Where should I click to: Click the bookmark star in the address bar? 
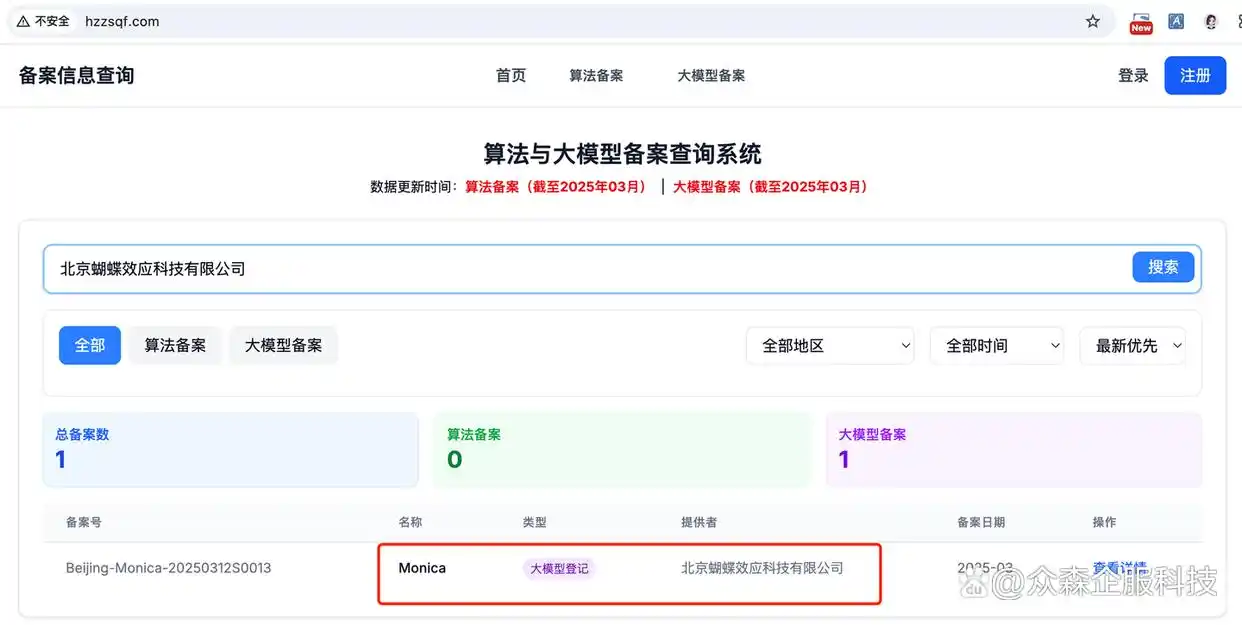click(1093, 21)
